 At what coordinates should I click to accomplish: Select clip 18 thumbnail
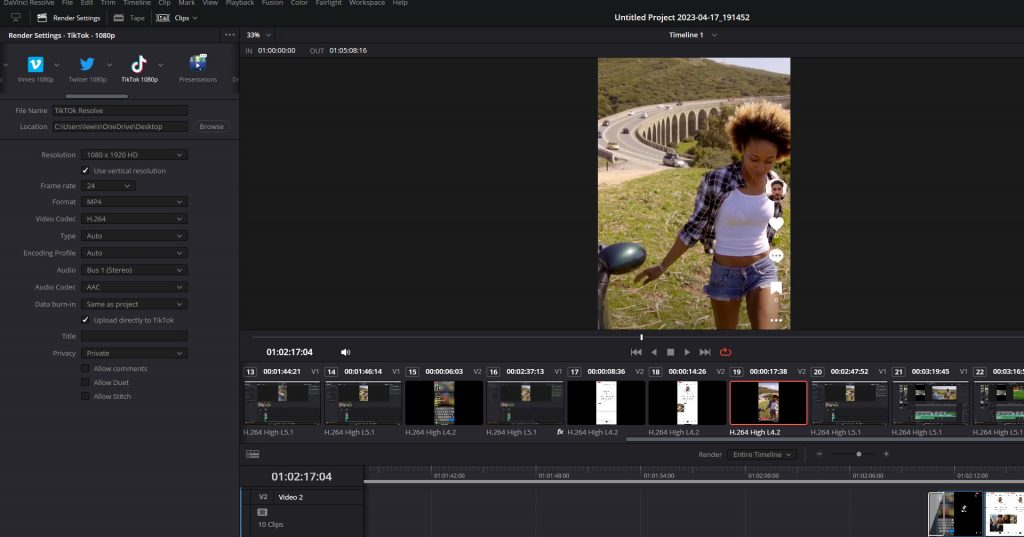point(686,403)
